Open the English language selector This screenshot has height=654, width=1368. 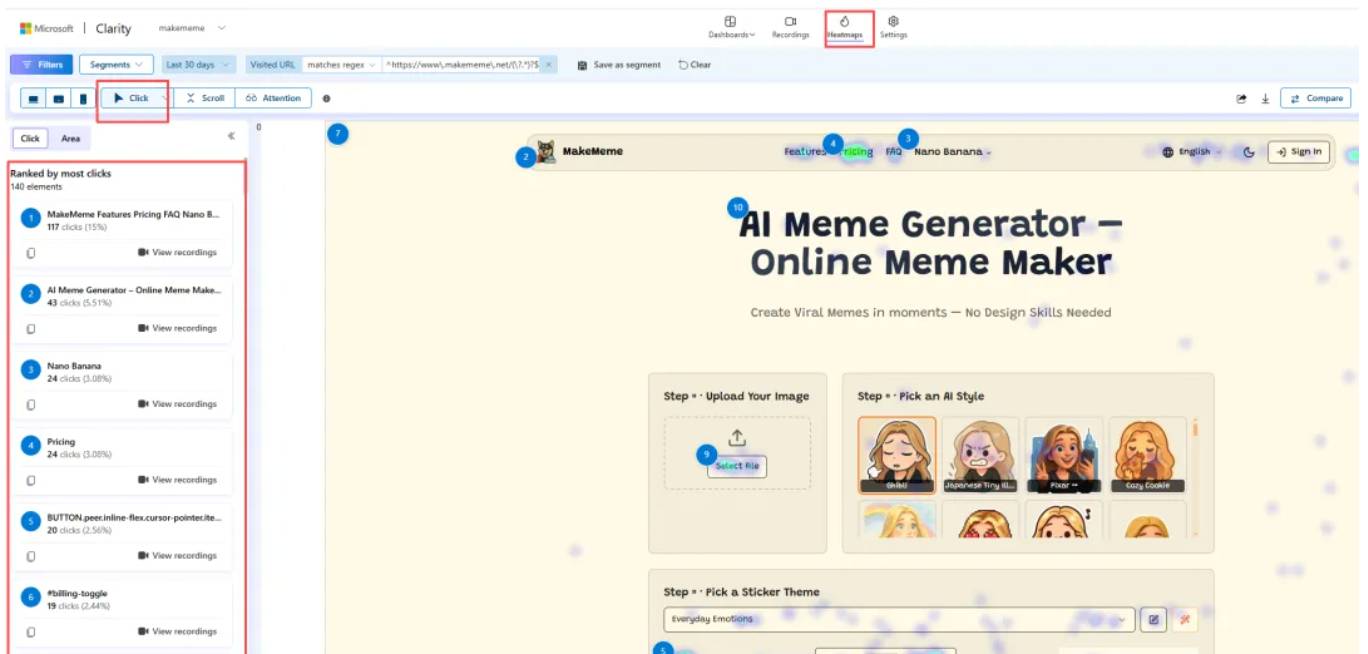[1192, 152]
